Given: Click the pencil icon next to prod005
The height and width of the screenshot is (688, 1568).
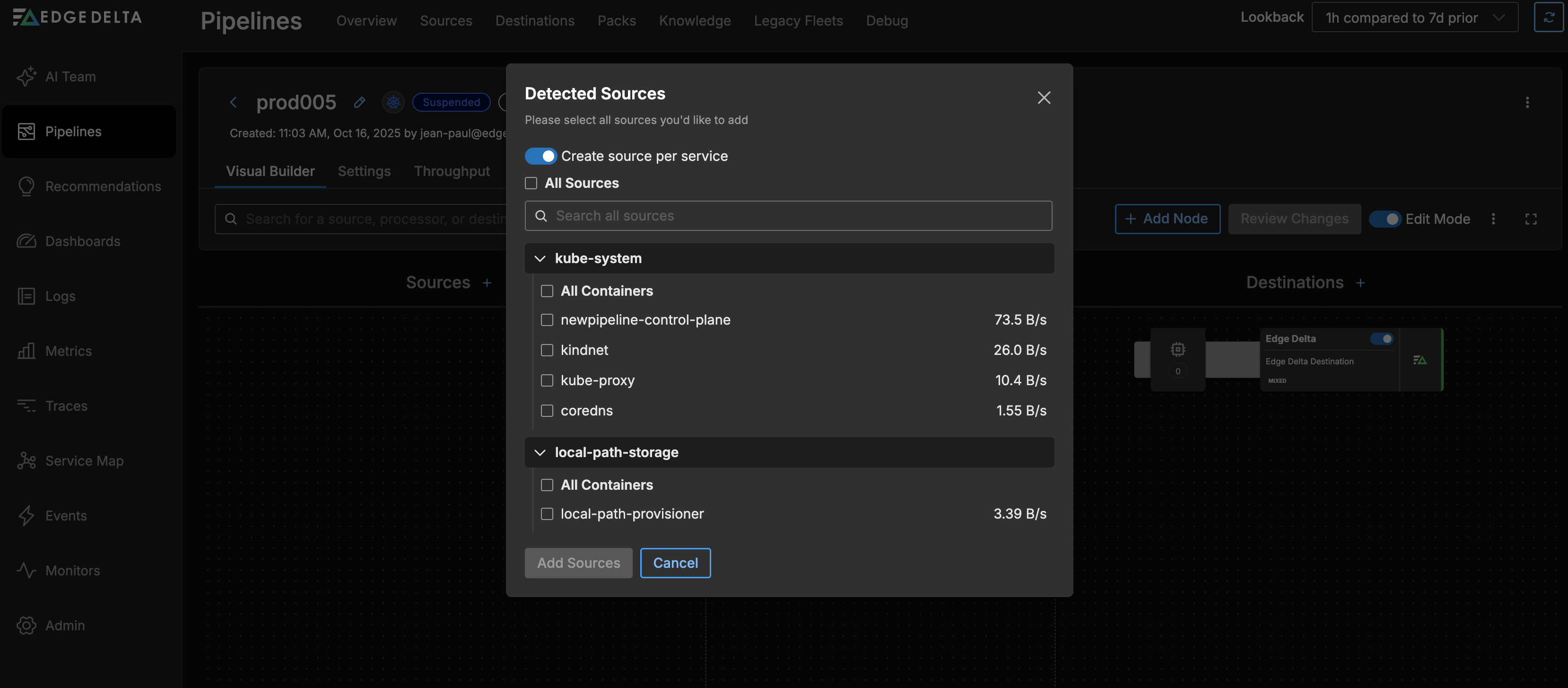Looking at the screenshot, I should 359,102.
